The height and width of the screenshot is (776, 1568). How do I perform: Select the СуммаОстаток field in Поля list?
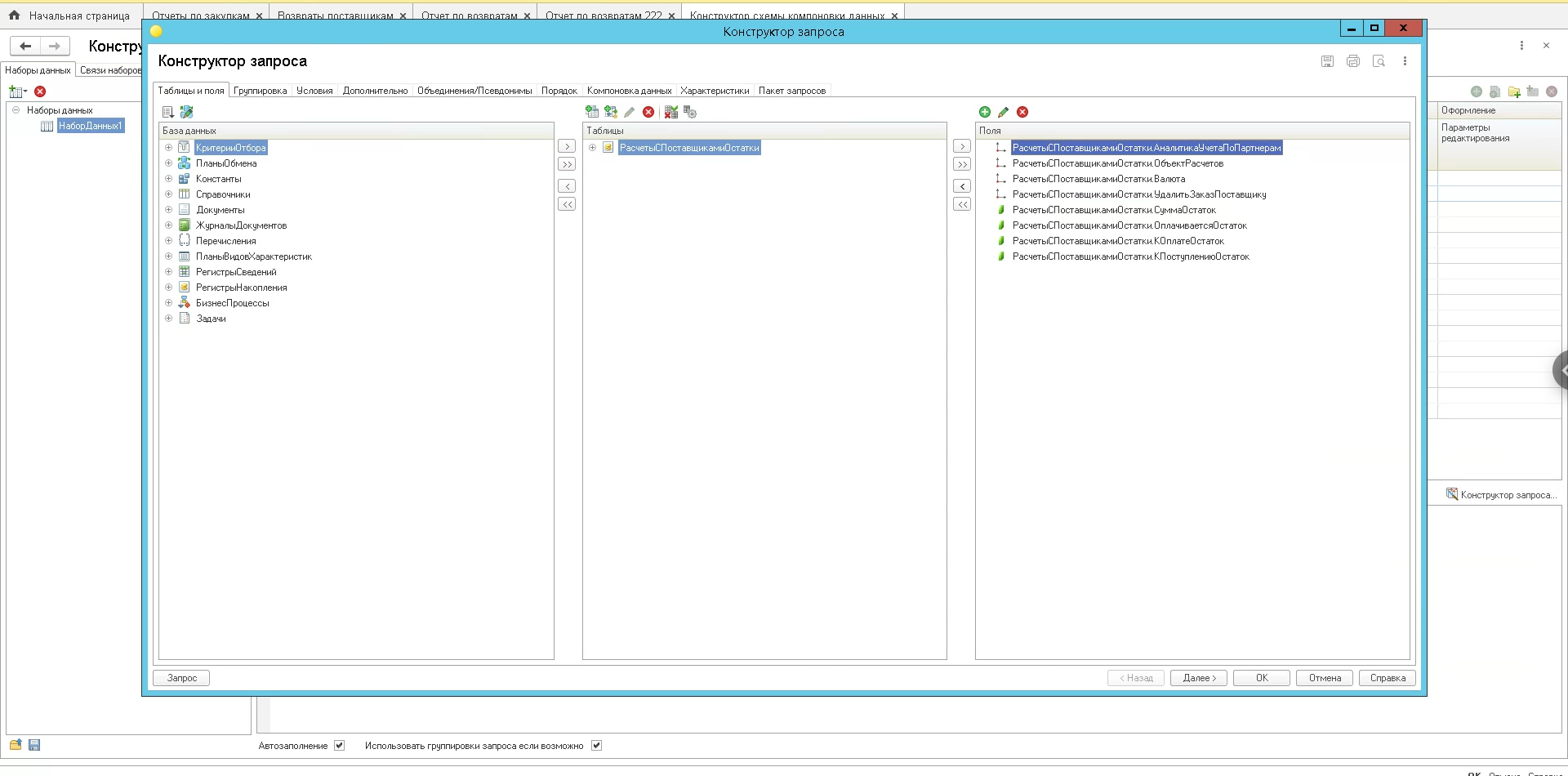(1114, 210)
